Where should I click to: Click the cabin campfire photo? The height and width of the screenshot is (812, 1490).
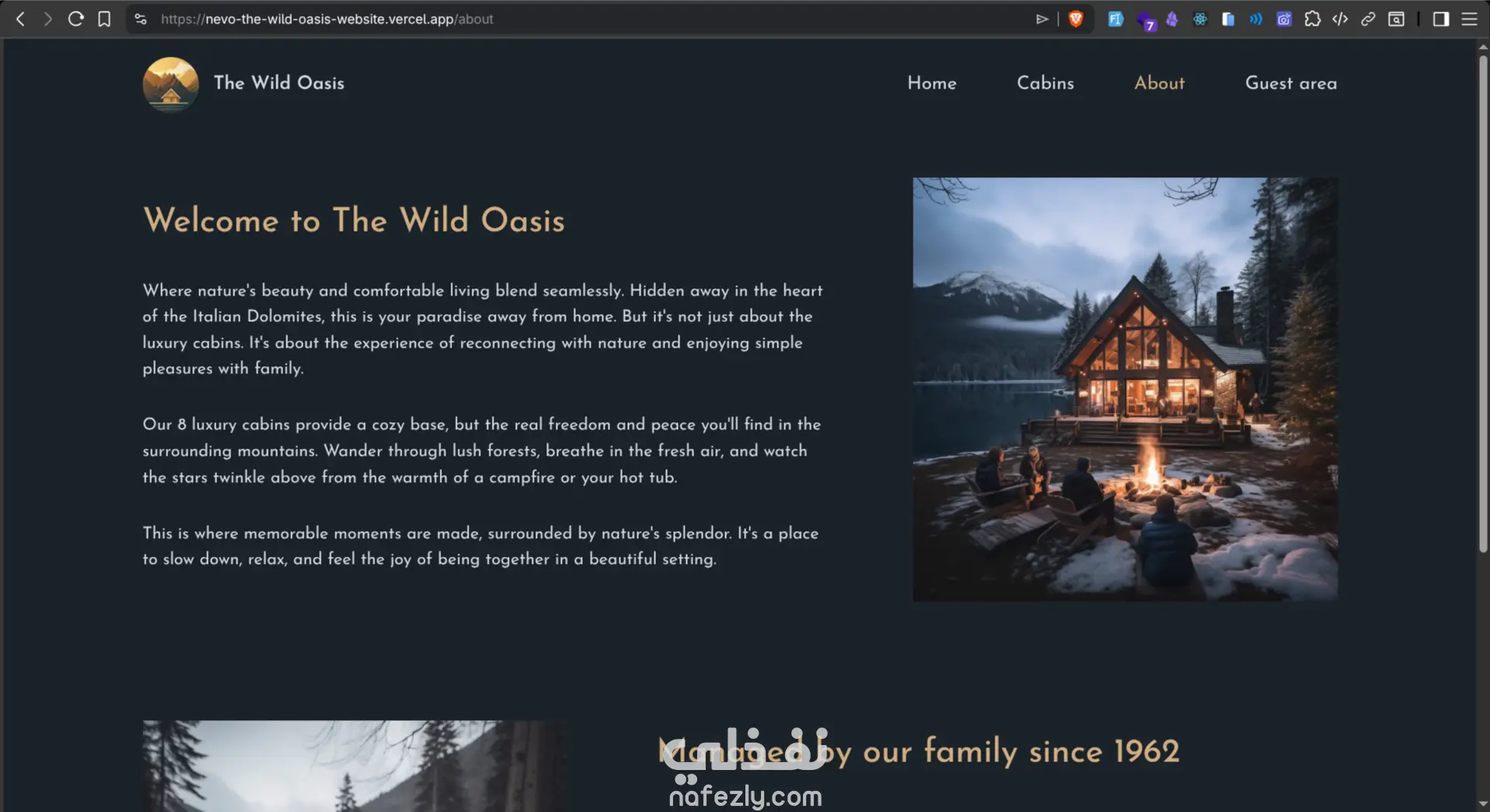coord(1125,389)
